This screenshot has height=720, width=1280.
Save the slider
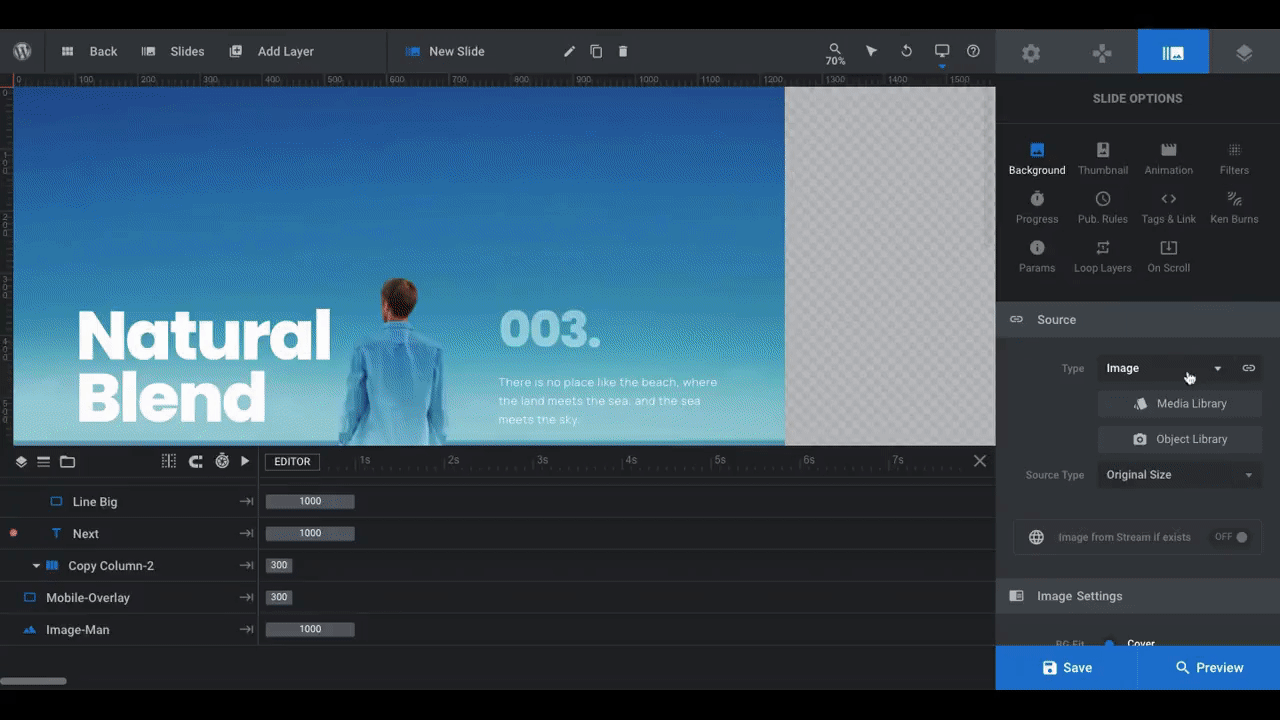coord(1066,668)
